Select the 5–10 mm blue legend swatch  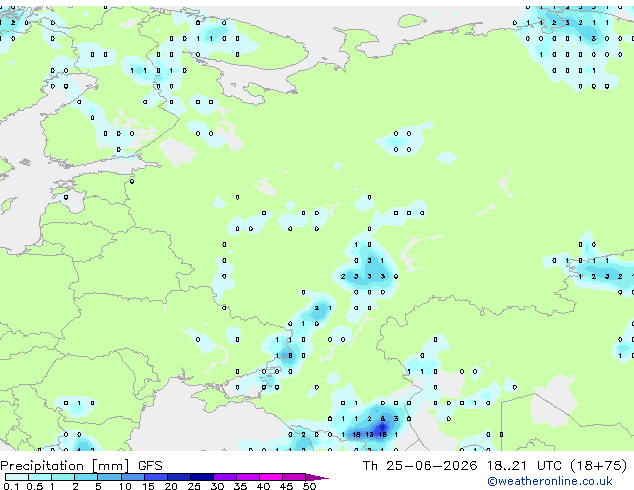pyautogui.click(x=109, y=477)
